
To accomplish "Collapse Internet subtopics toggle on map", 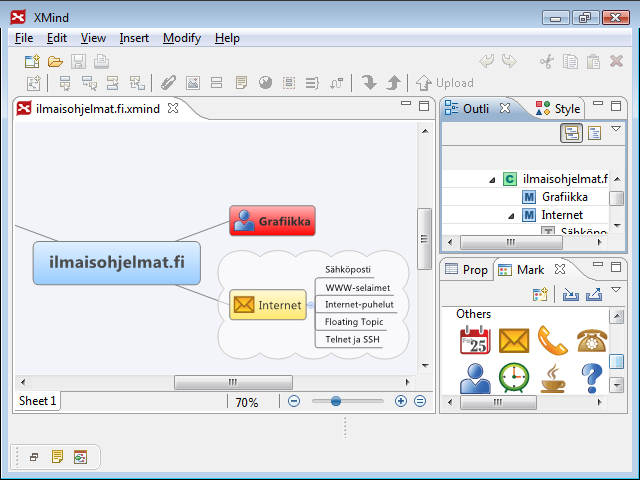I will [x=311, y=305].
